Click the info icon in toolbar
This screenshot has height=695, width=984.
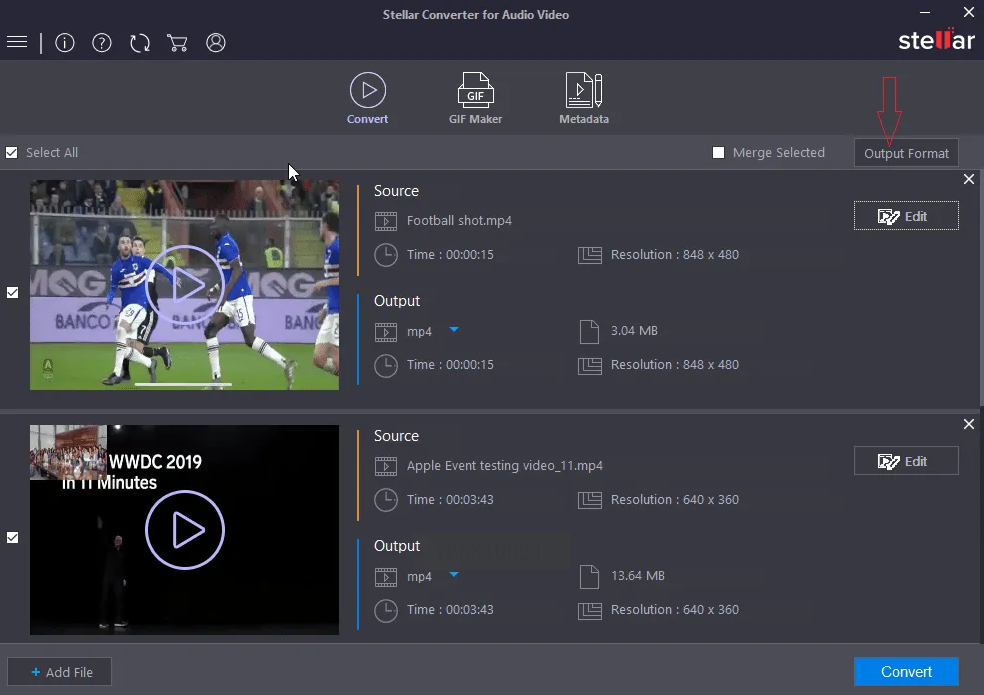tap(65, 43)
